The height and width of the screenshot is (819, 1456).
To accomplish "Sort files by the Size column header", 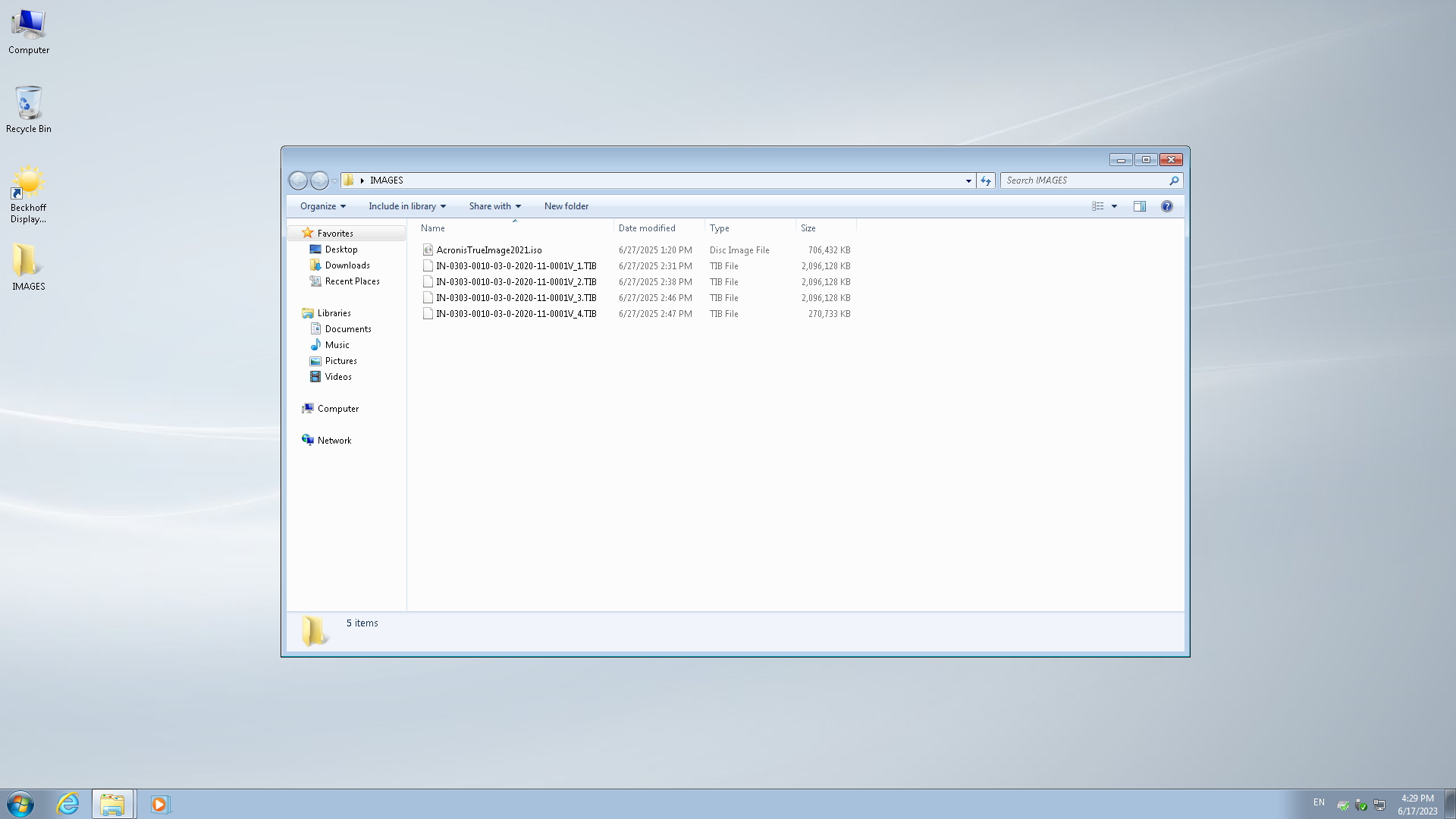I will click(808, 228).
